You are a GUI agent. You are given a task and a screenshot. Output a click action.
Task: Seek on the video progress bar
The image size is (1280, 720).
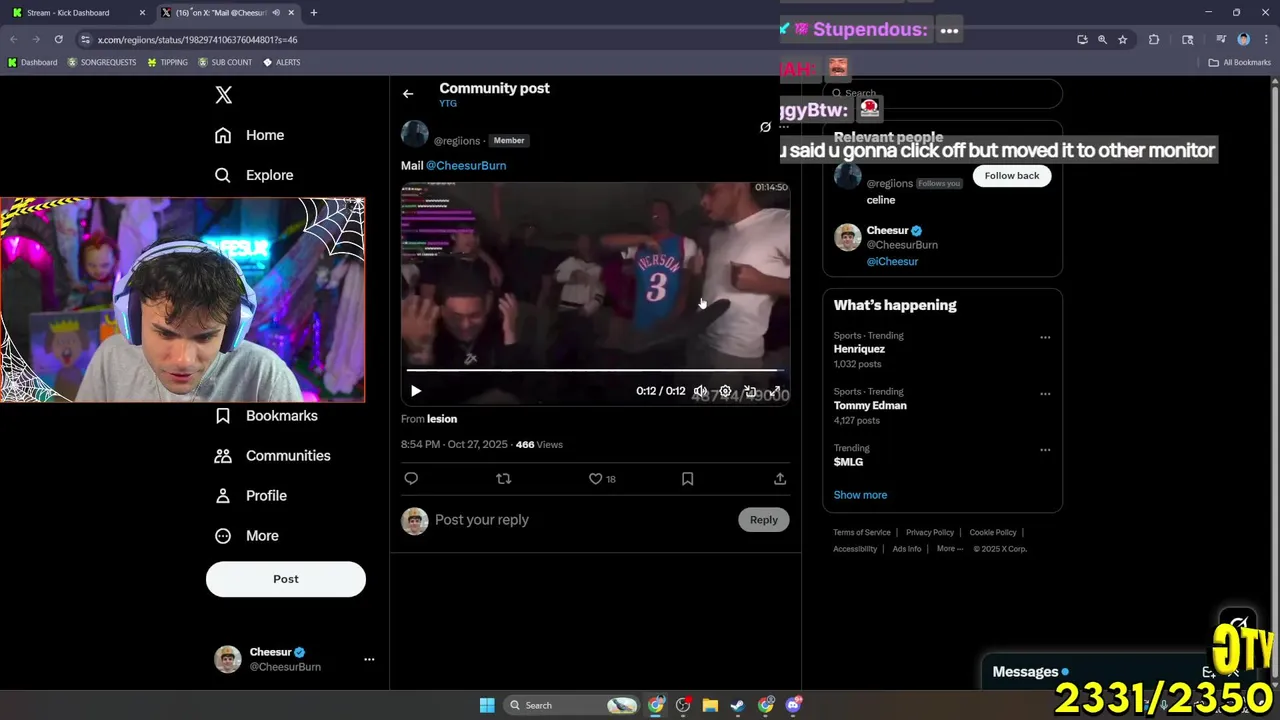595,371
